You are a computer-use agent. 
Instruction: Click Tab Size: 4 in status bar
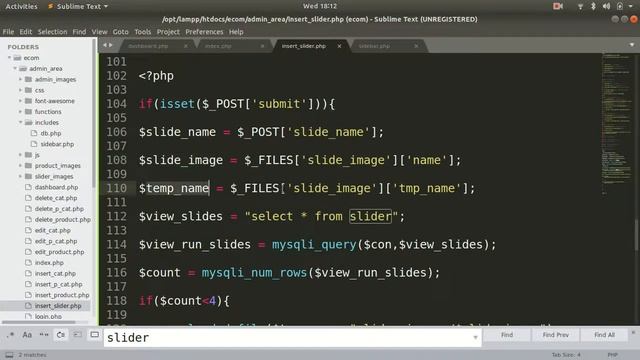(566, 355)
